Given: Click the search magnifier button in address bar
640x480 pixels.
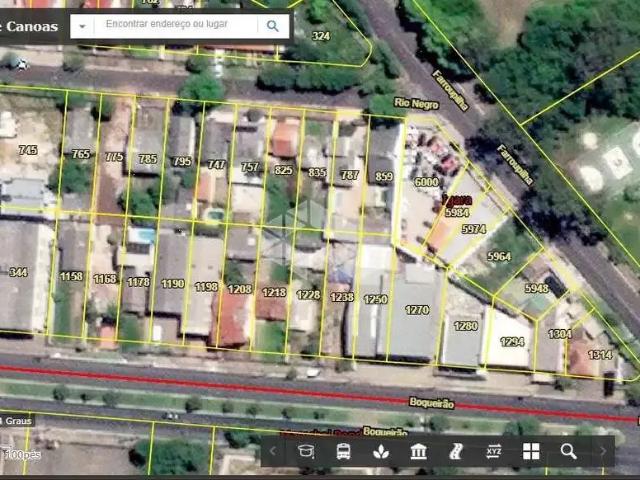Looking at the screenshot, I should [x=273, y=26].
